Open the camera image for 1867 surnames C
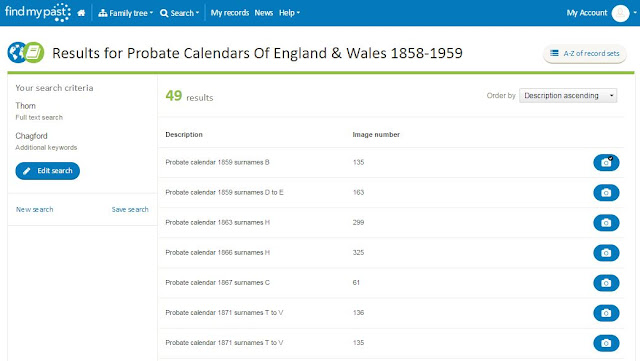 (x=606, y=283)
